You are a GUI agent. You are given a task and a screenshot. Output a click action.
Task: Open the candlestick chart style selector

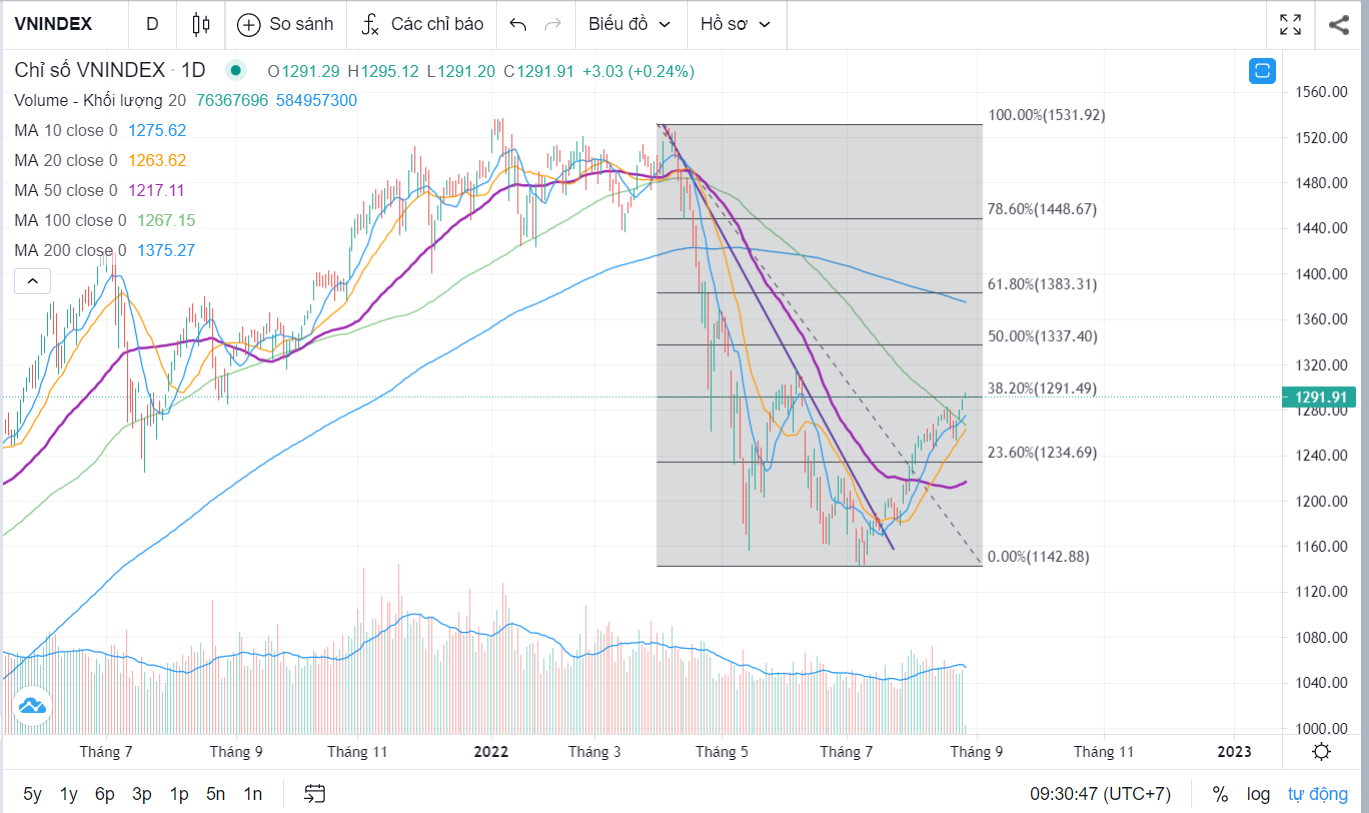(x=201, y=24)
